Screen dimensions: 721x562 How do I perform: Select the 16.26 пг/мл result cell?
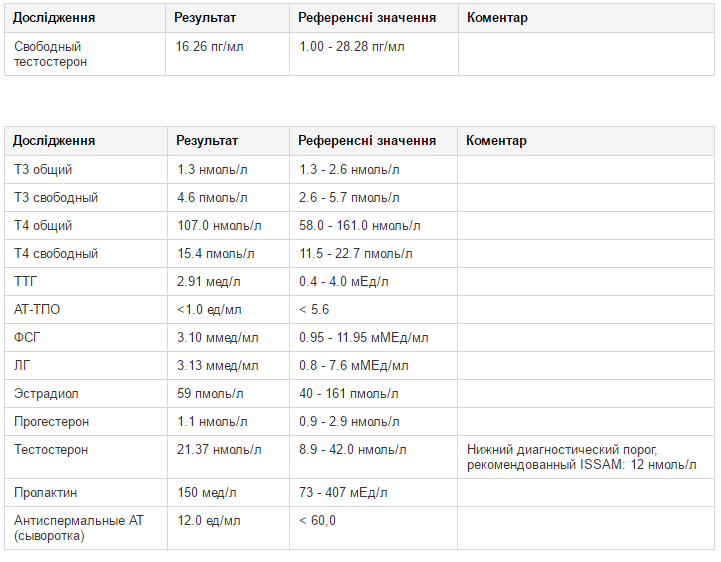208,46
